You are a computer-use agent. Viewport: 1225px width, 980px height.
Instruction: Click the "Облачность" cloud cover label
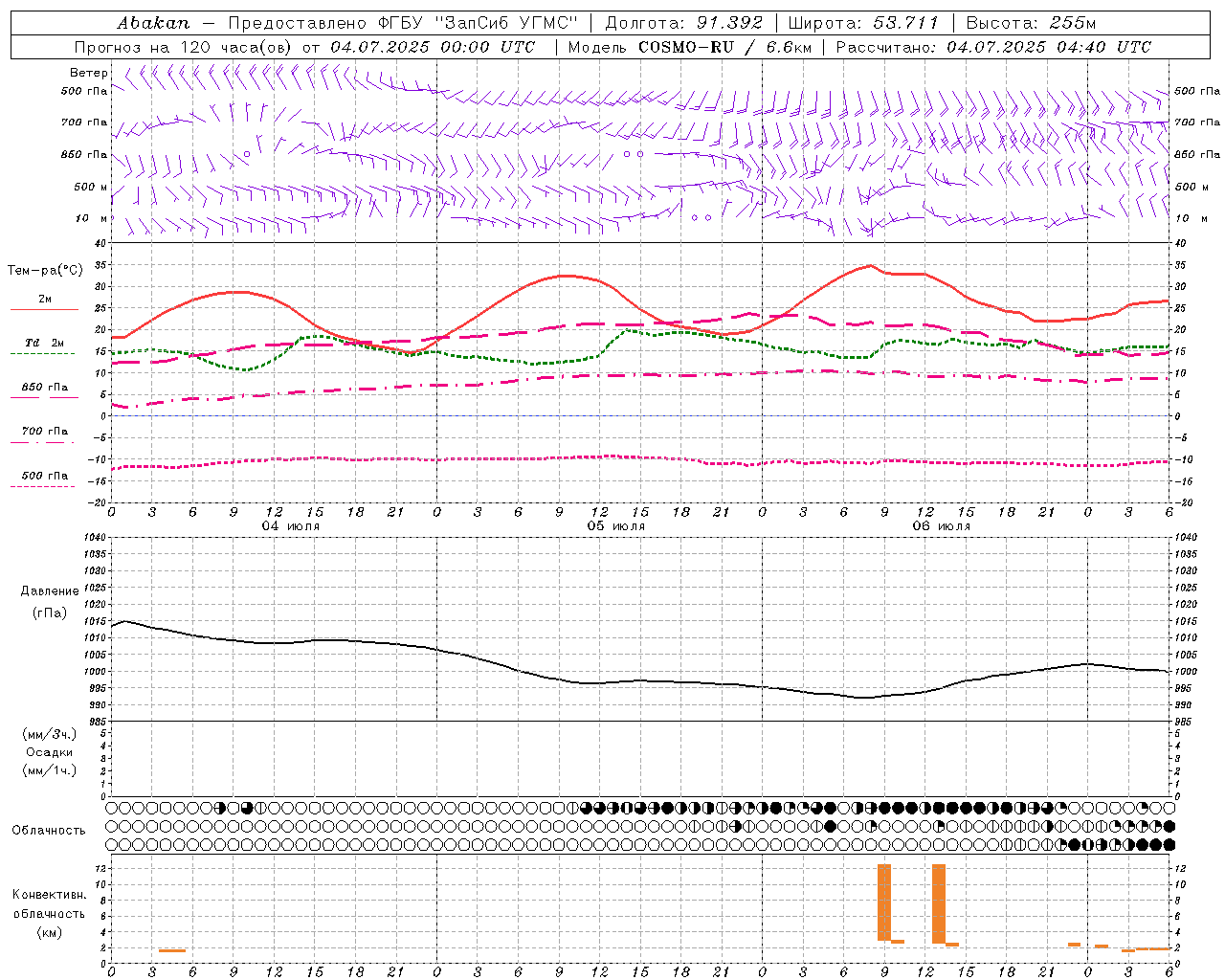click(x=49, y=830)
